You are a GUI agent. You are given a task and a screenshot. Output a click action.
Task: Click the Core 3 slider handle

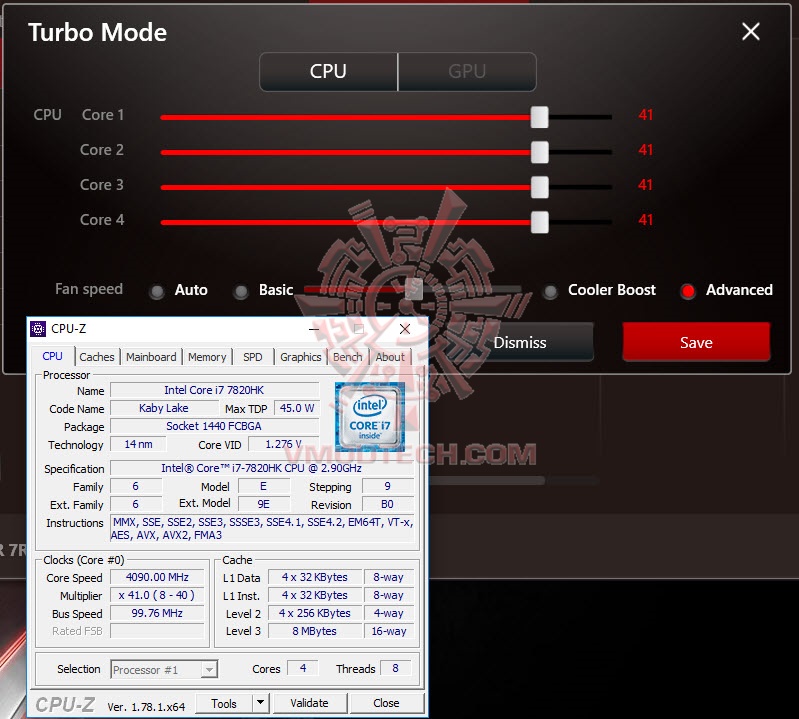[540, 187]
